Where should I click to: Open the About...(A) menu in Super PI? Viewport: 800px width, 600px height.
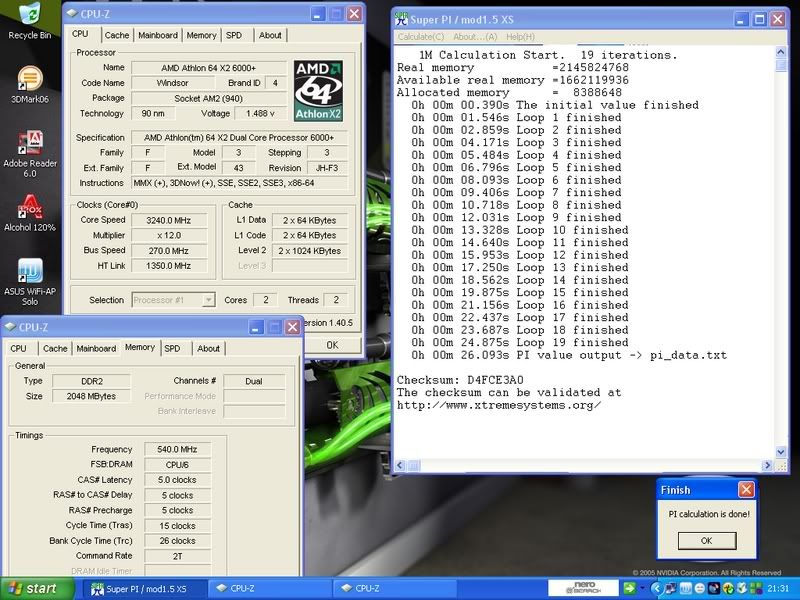(475, 37)
